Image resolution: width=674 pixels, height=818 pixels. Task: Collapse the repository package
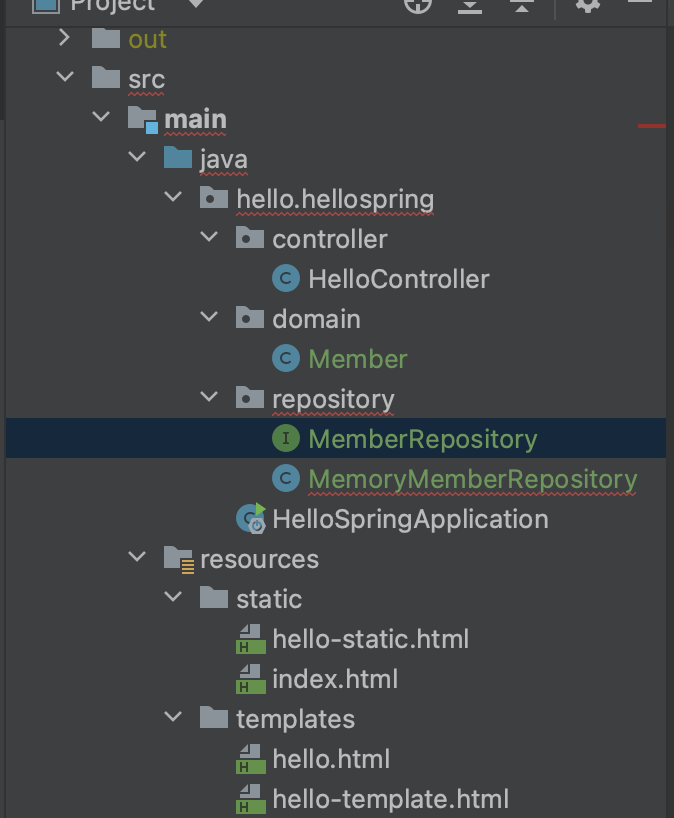coord(209,397)
